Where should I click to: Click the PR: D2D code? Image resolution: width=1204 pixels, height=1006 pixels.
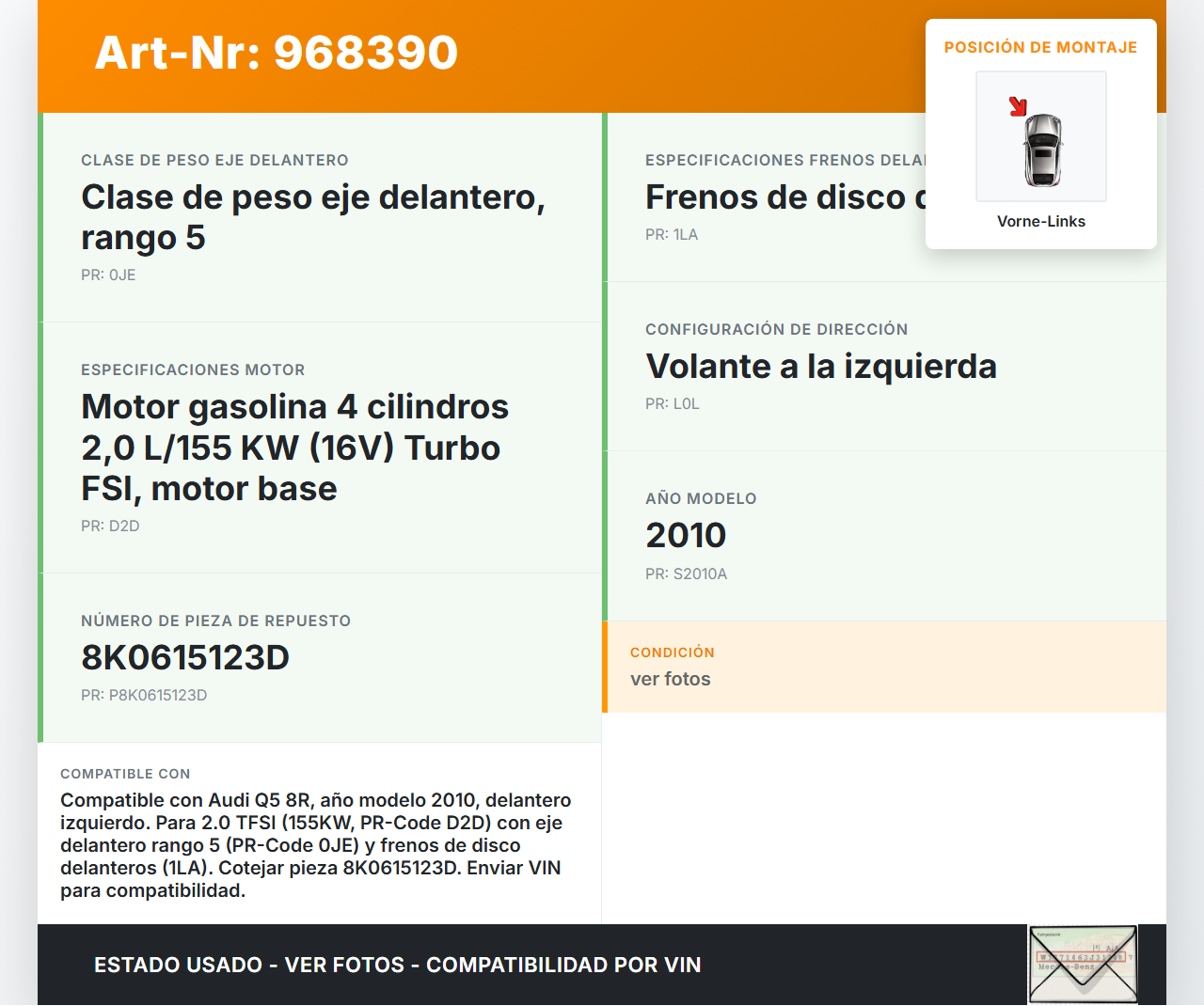[x=110, y=526]
